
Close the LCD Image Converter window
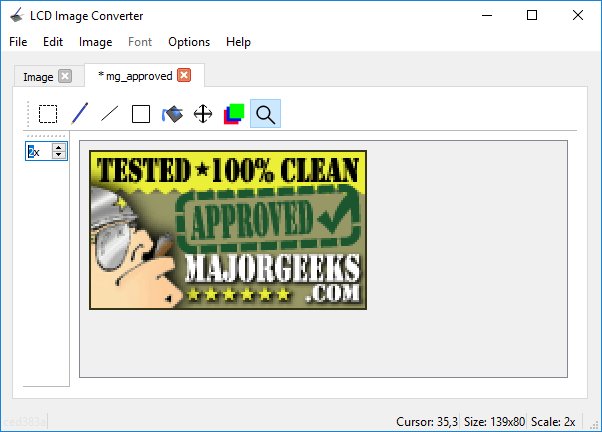(x=578, y=15)
